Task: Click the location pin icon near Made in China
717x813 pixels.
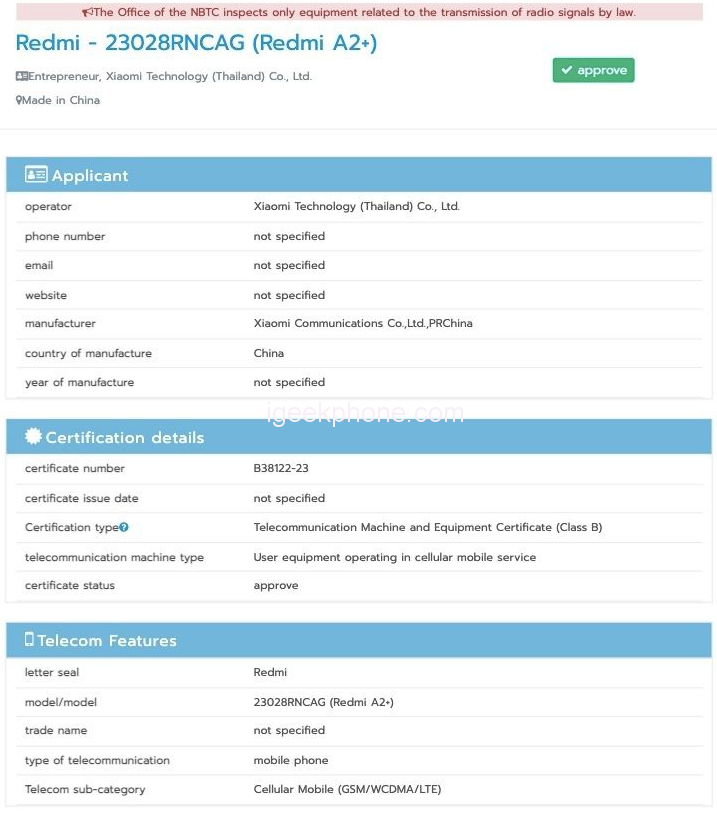Action: [19, 100]
